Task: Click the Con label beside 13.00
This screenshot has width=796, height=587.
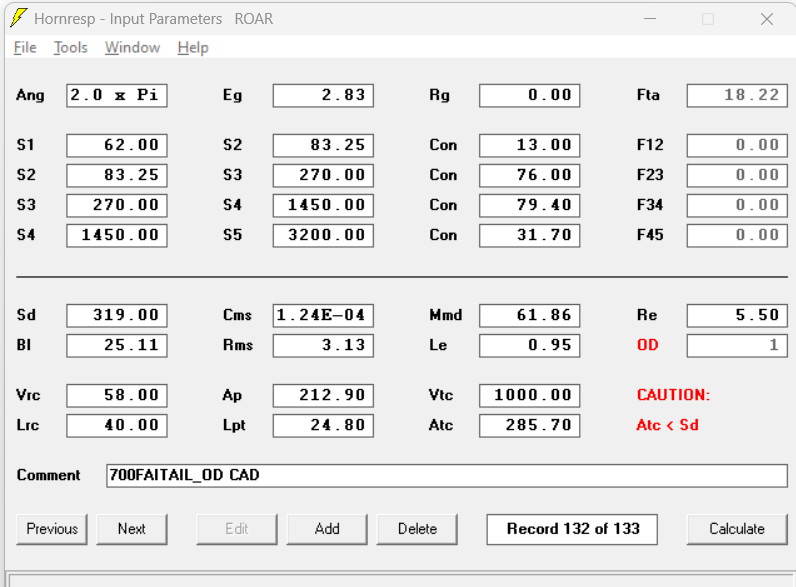Action: pos(443,145)
